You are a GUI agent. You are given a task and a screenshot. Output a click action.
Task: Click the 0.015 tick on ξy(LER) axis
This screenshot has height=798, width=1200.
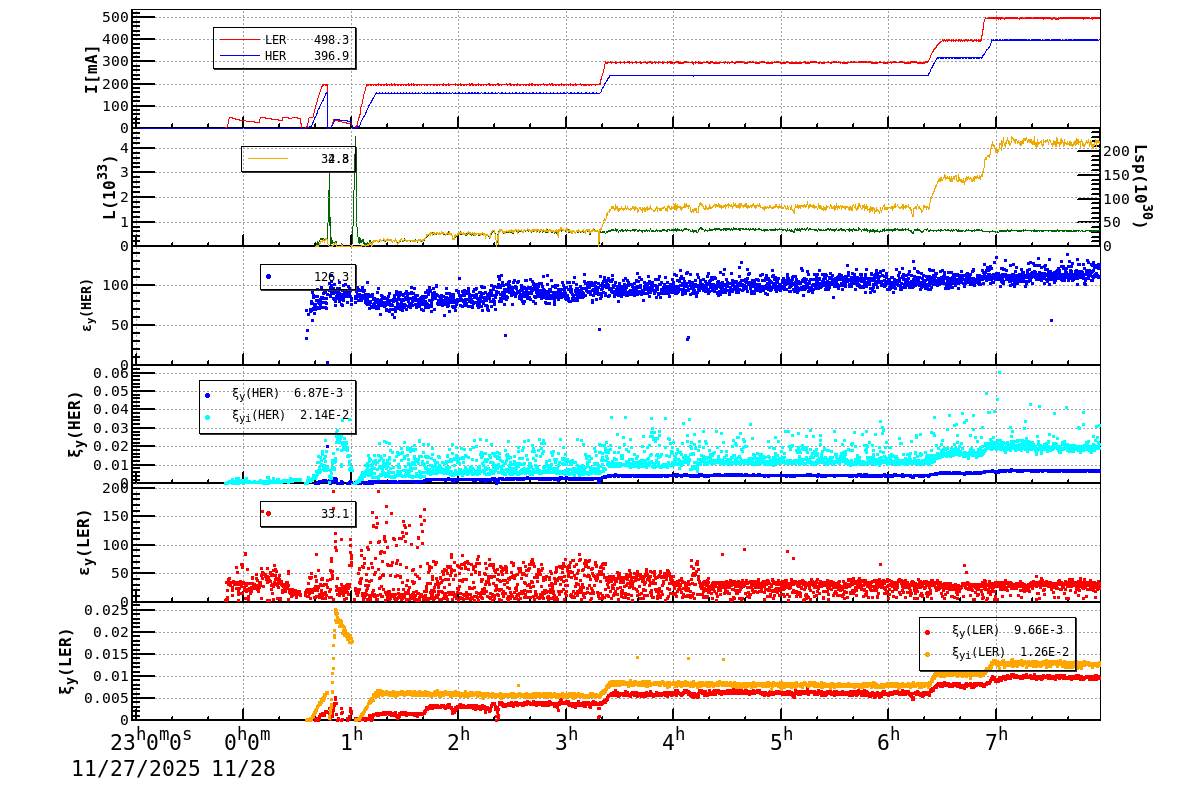pos(107,654)
